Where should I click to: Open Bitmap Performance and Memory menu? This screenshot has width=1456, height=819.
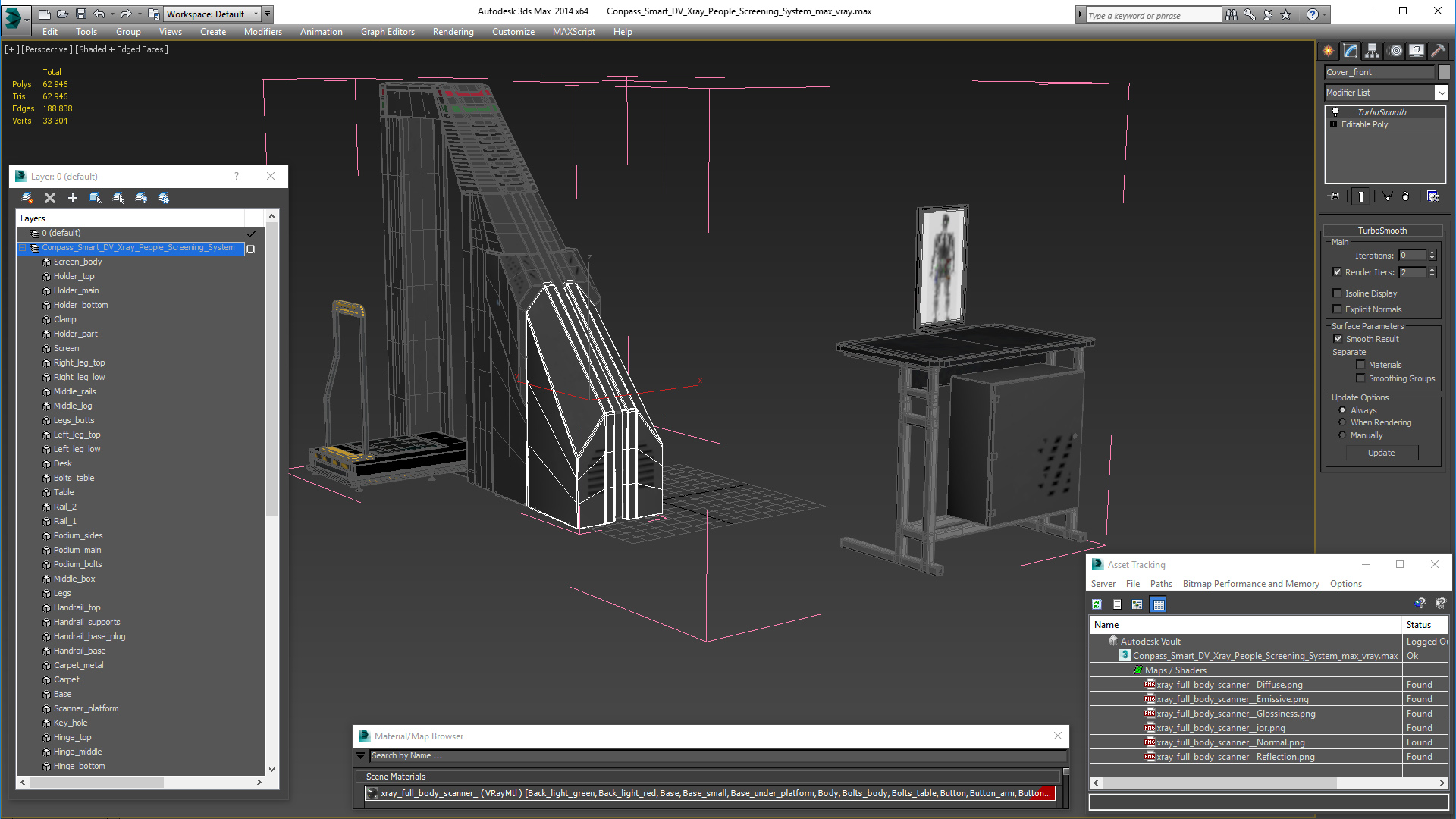point(1250,584)
